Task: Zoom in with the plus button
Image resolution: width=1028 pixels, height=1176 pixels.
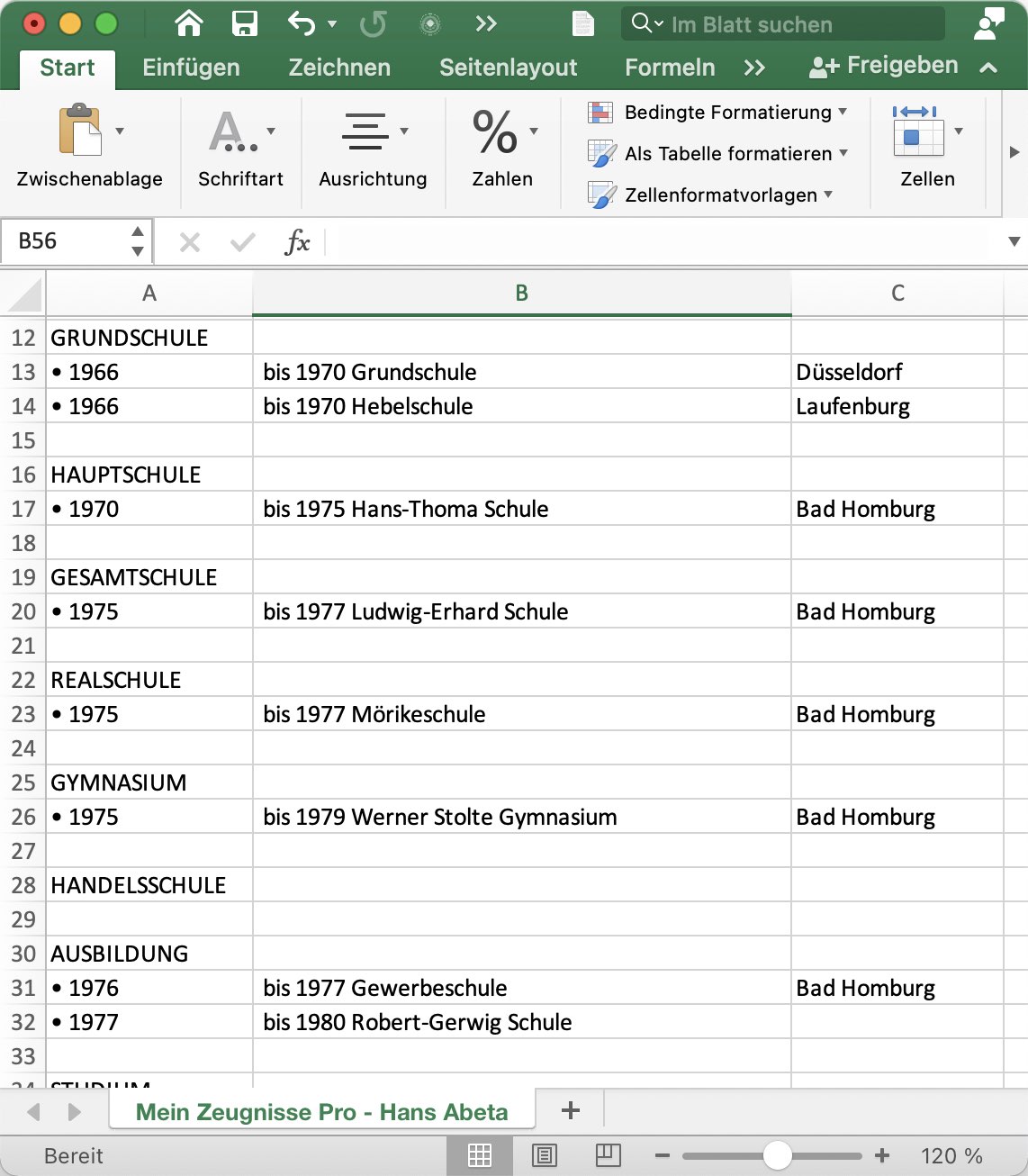Action: tap(882, 1155)
